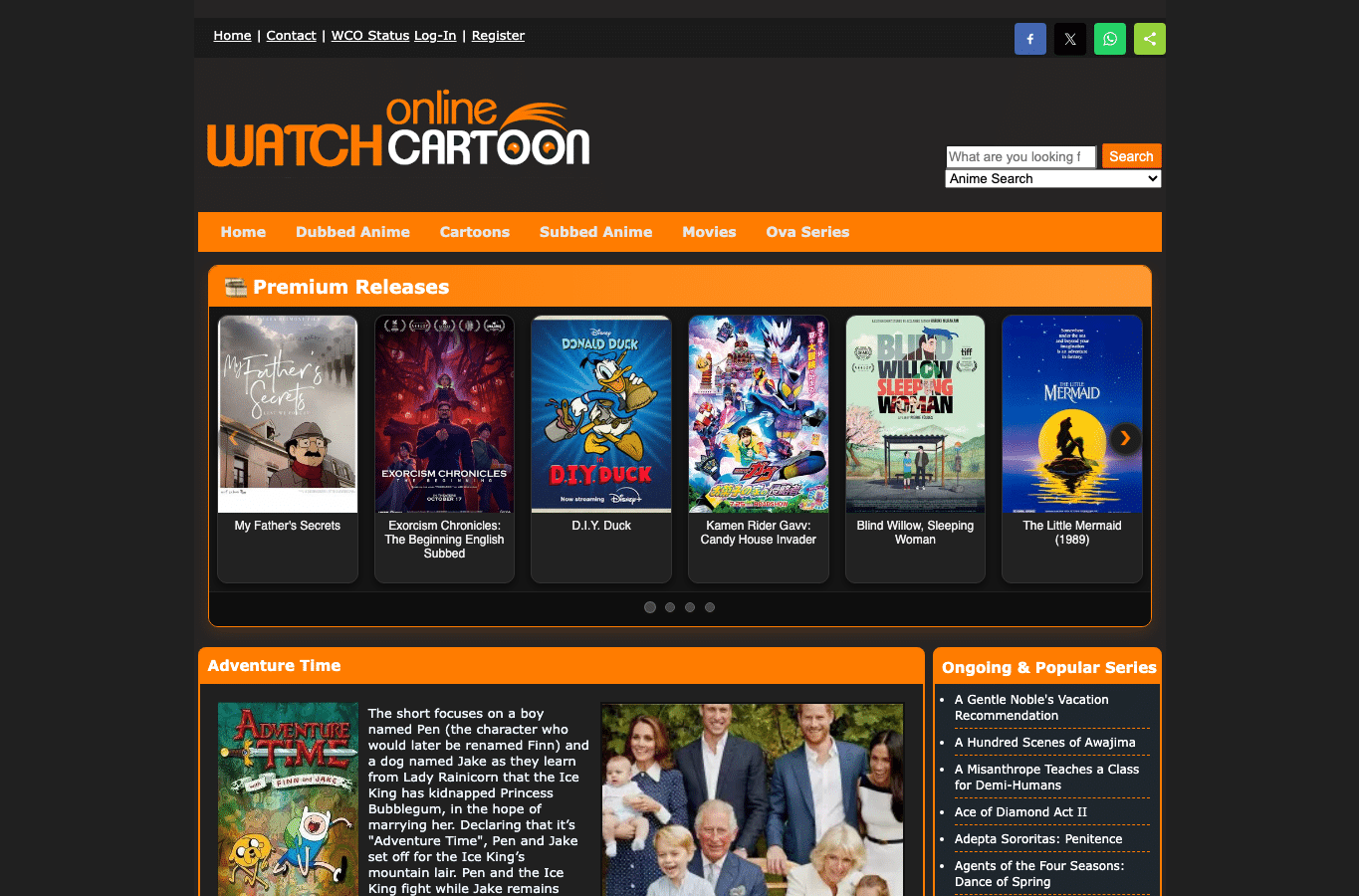Click the orange Search button
1359x896 pixels.
(1131, 156)
